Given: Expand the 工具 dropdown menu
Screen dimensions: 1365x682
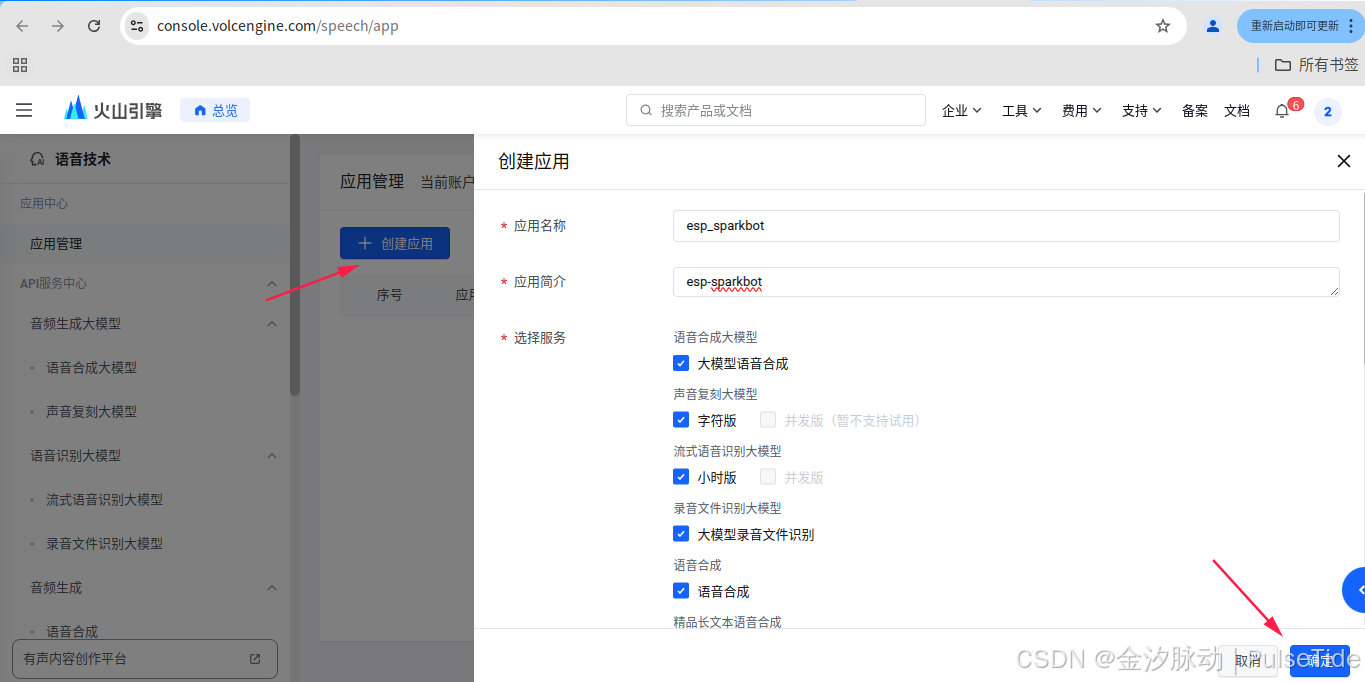Looking at the screenshot, I should 1022,111.
